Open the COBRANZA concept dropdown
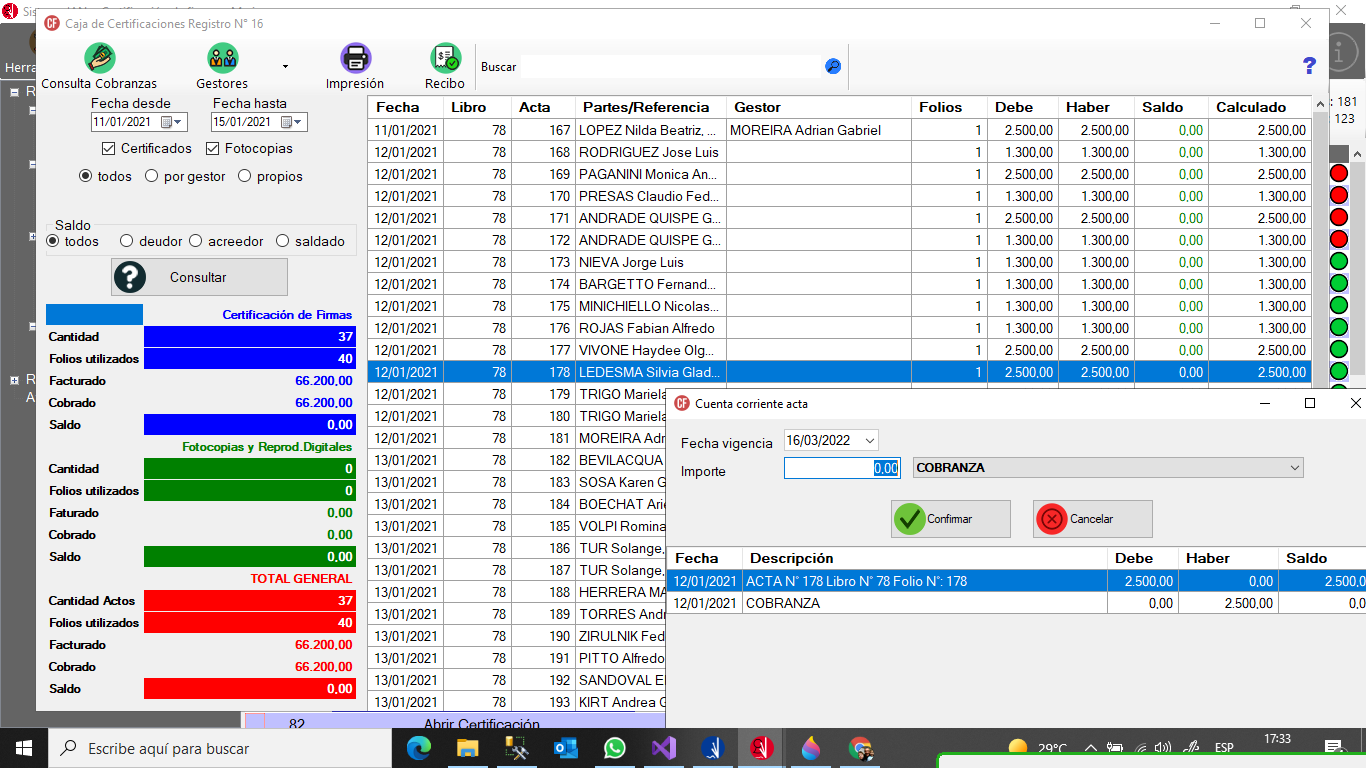Viewport: 1366px width, 768px height. (1295, 468)
